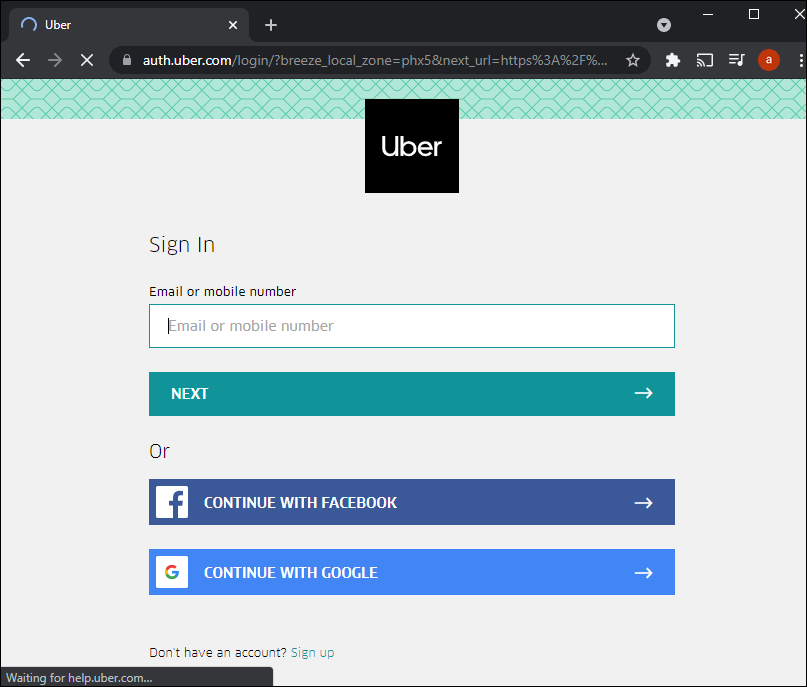Continue with Google
Image resolution: width=807 pixels, height=687 pixels.
(x=412, y=572)
